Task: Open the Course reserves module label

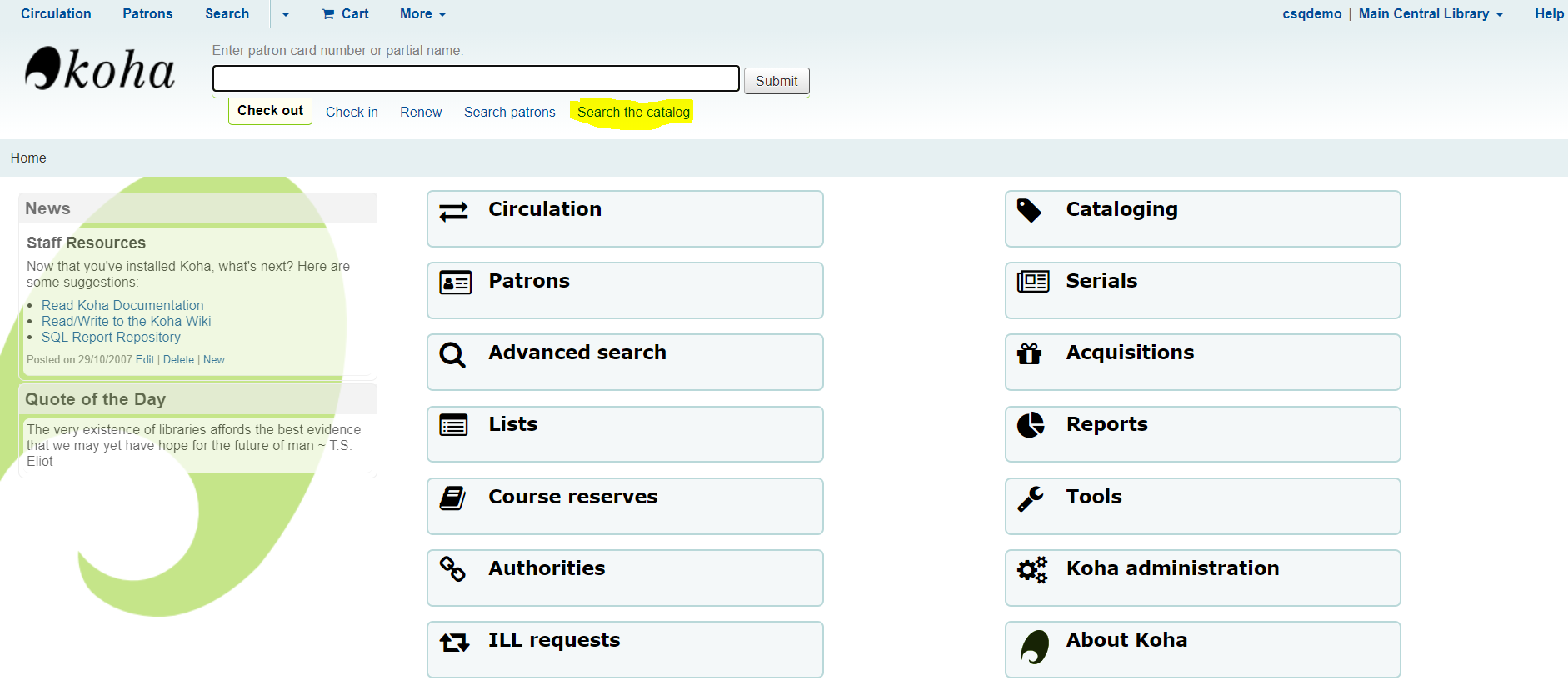Action: click(x=573, y=497)
